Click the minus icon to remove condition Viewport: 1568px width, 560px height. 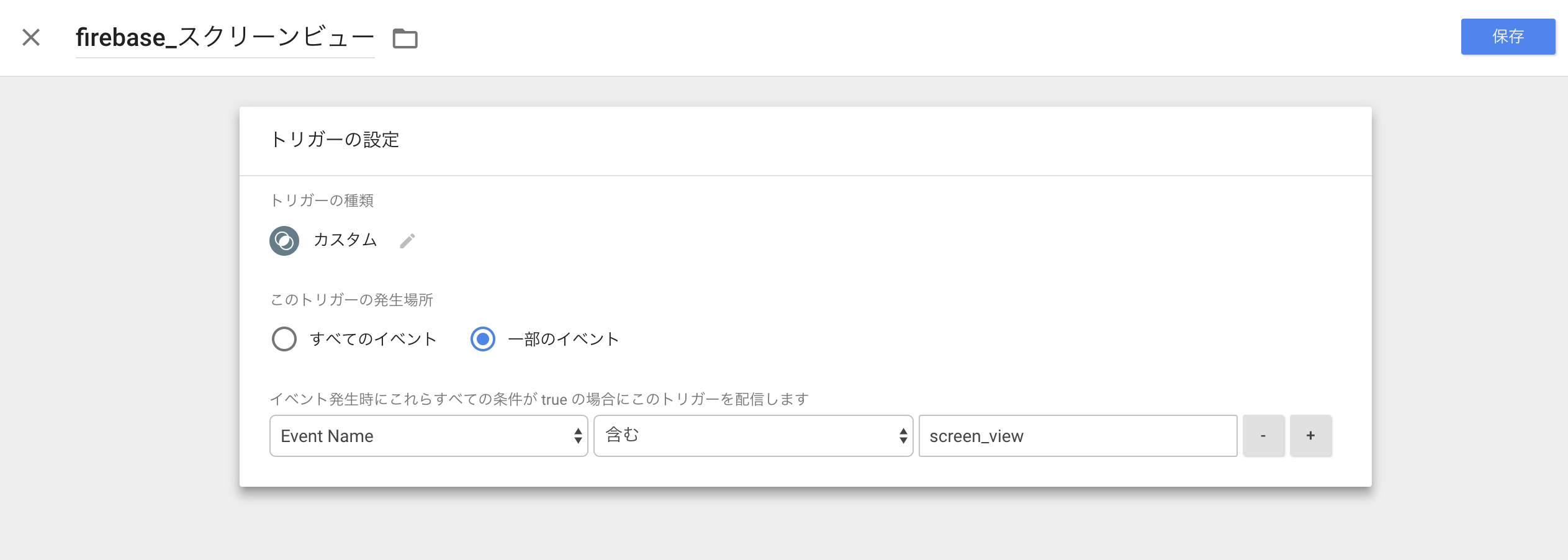pos(1264,435)
